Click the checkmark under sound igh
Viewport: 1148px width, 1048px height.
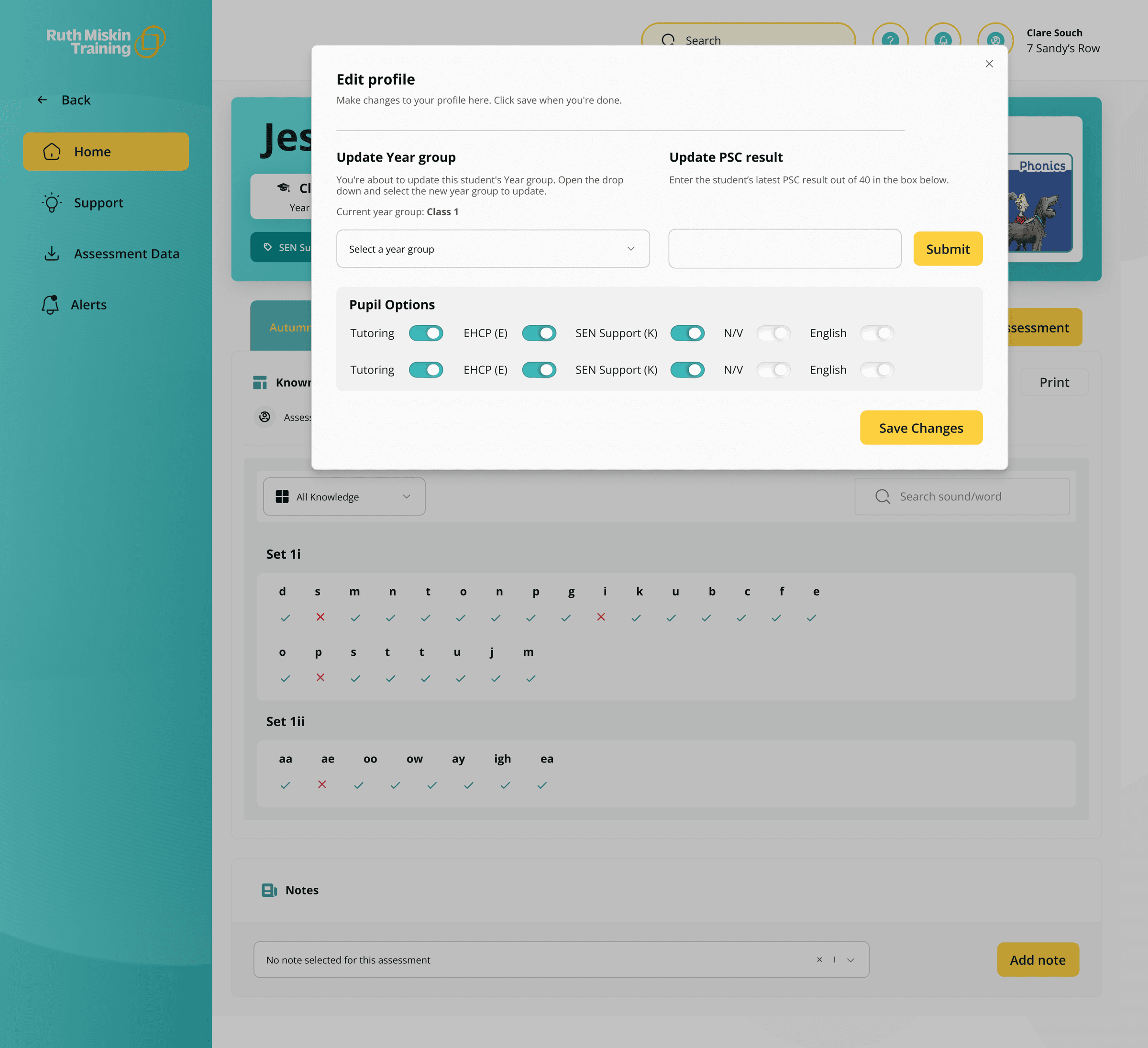tap(505, 785)
